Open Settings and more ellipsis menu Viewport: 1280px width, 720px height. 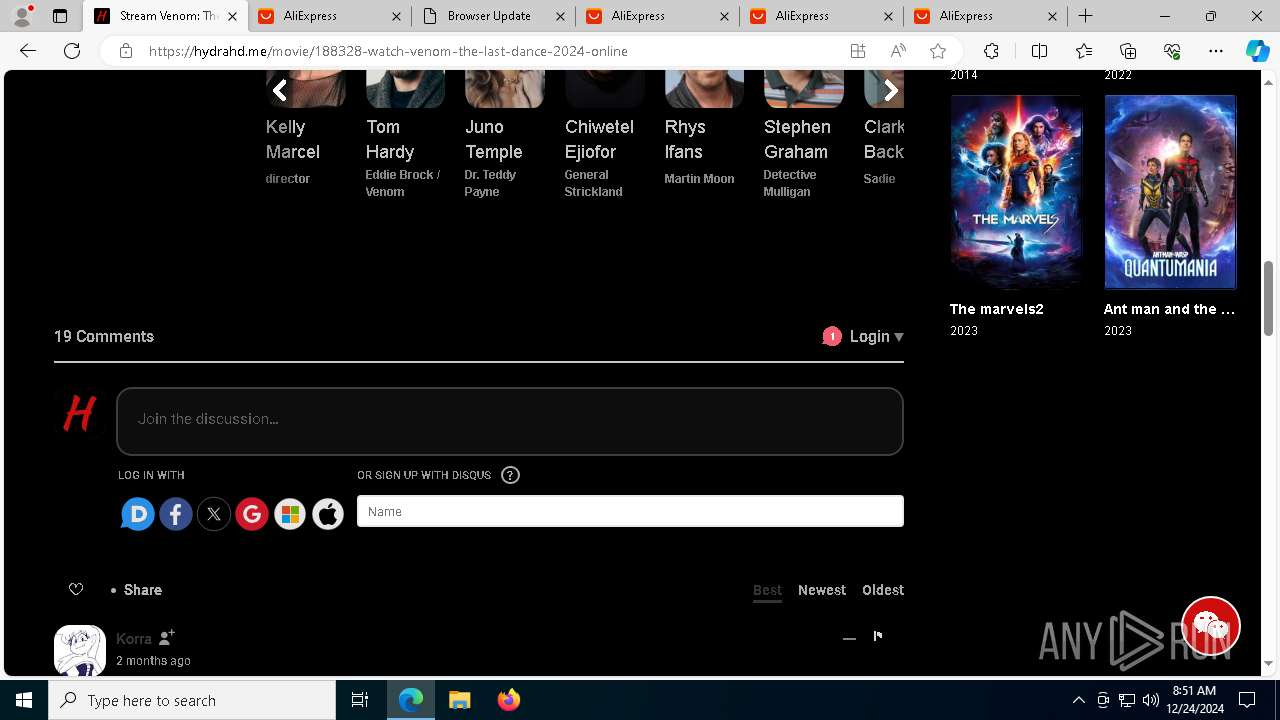[1216, 51]
